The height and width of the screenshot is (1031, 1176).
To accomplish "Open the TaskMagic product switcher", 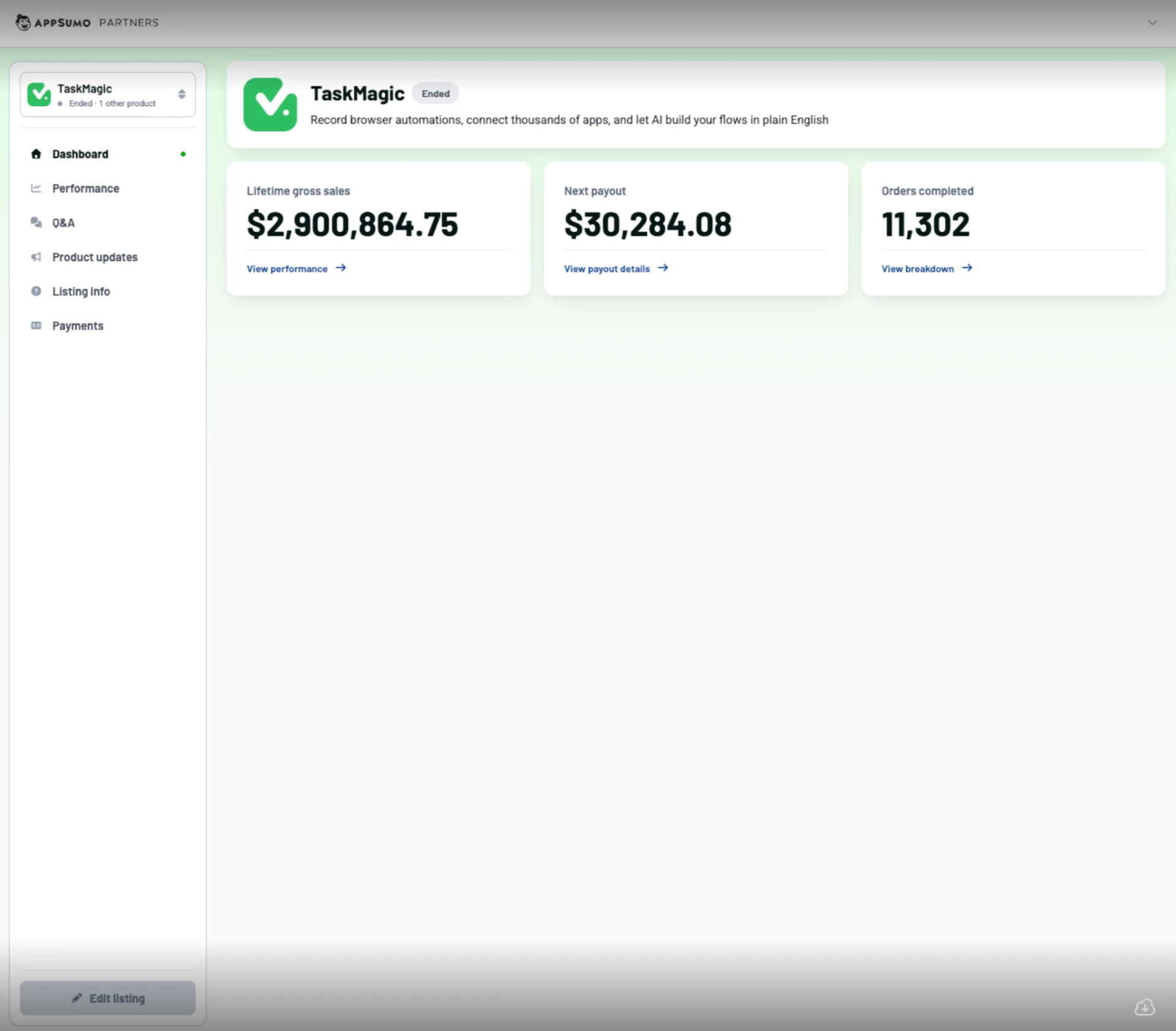I will click(x=108, y=94).
